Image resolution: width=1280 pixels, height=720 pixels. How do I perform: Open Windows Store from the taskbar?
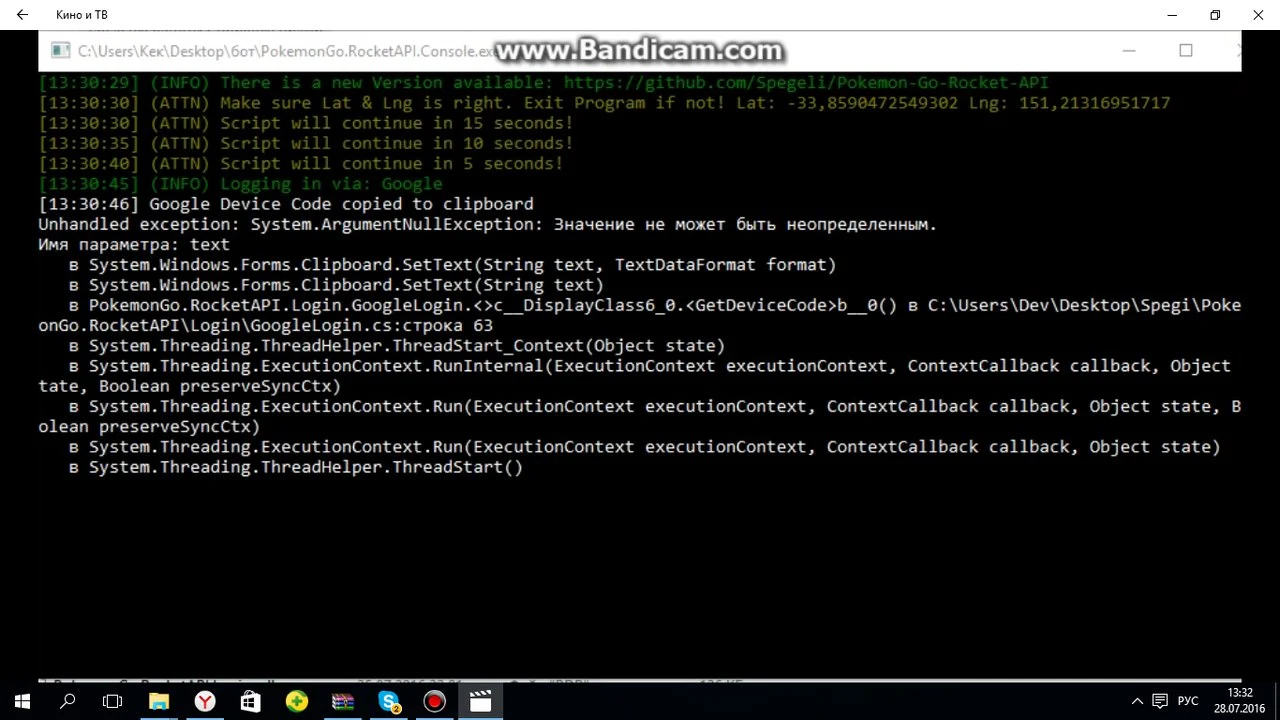(x=251, y=701)
